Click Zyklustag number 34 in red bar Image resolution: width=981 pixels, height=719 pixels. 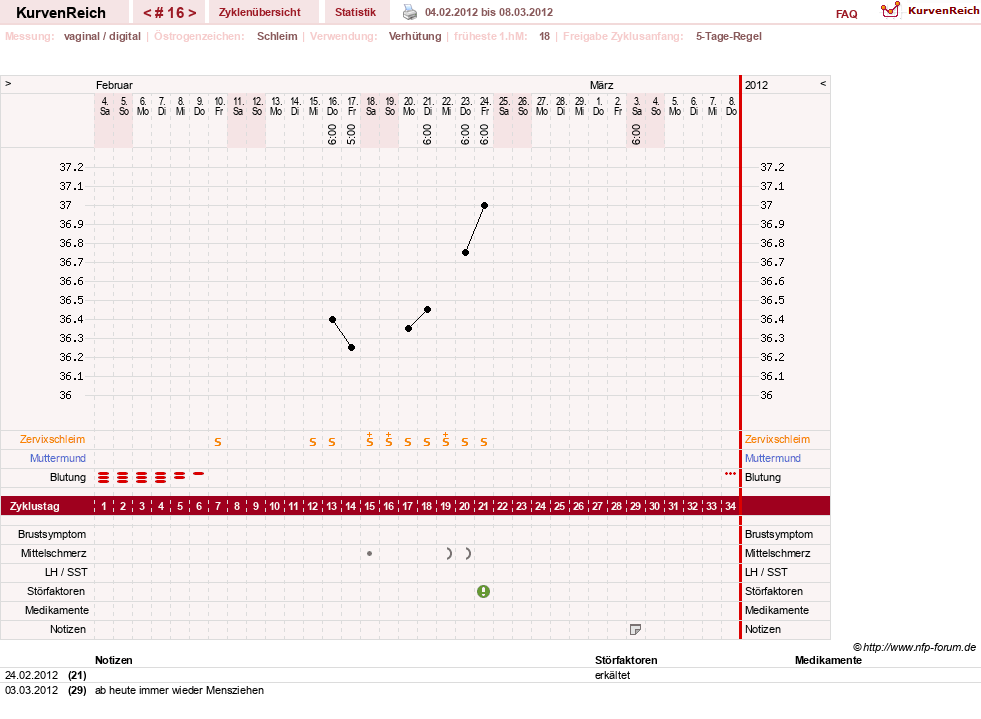pos(730,506)
